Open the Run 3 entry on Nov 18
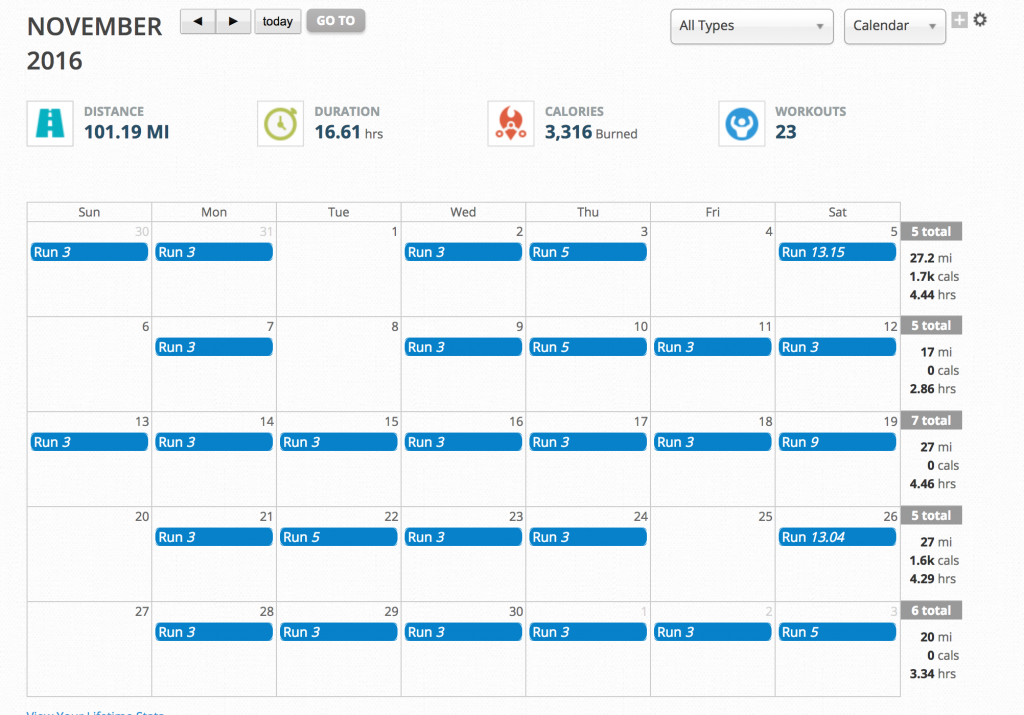This screenshot has width=1024, height=715. pos(712,442)
